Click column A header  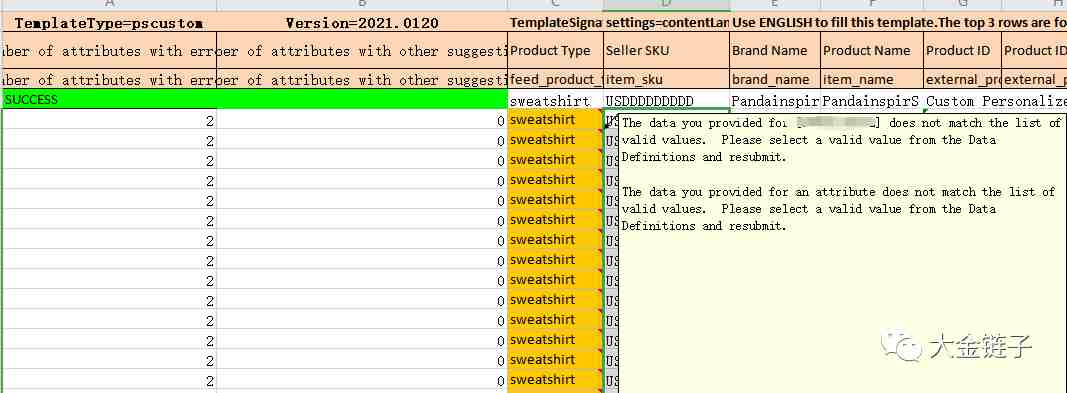(x=109, y=5)
